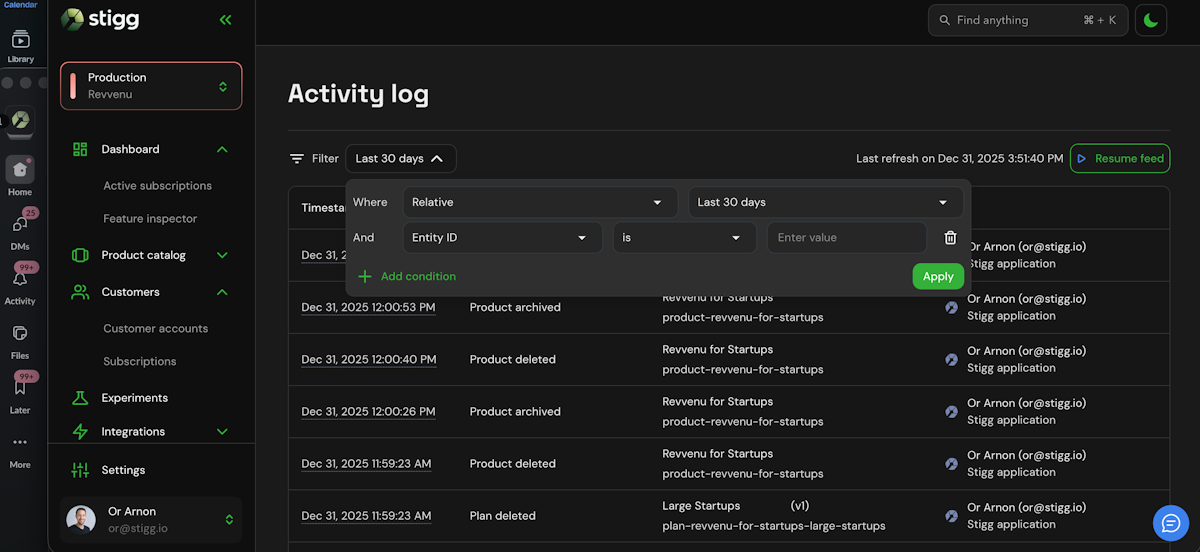The image size is (1200, 552).
Task: Open the Entity ID field dropdown
Action: (502, 238)
